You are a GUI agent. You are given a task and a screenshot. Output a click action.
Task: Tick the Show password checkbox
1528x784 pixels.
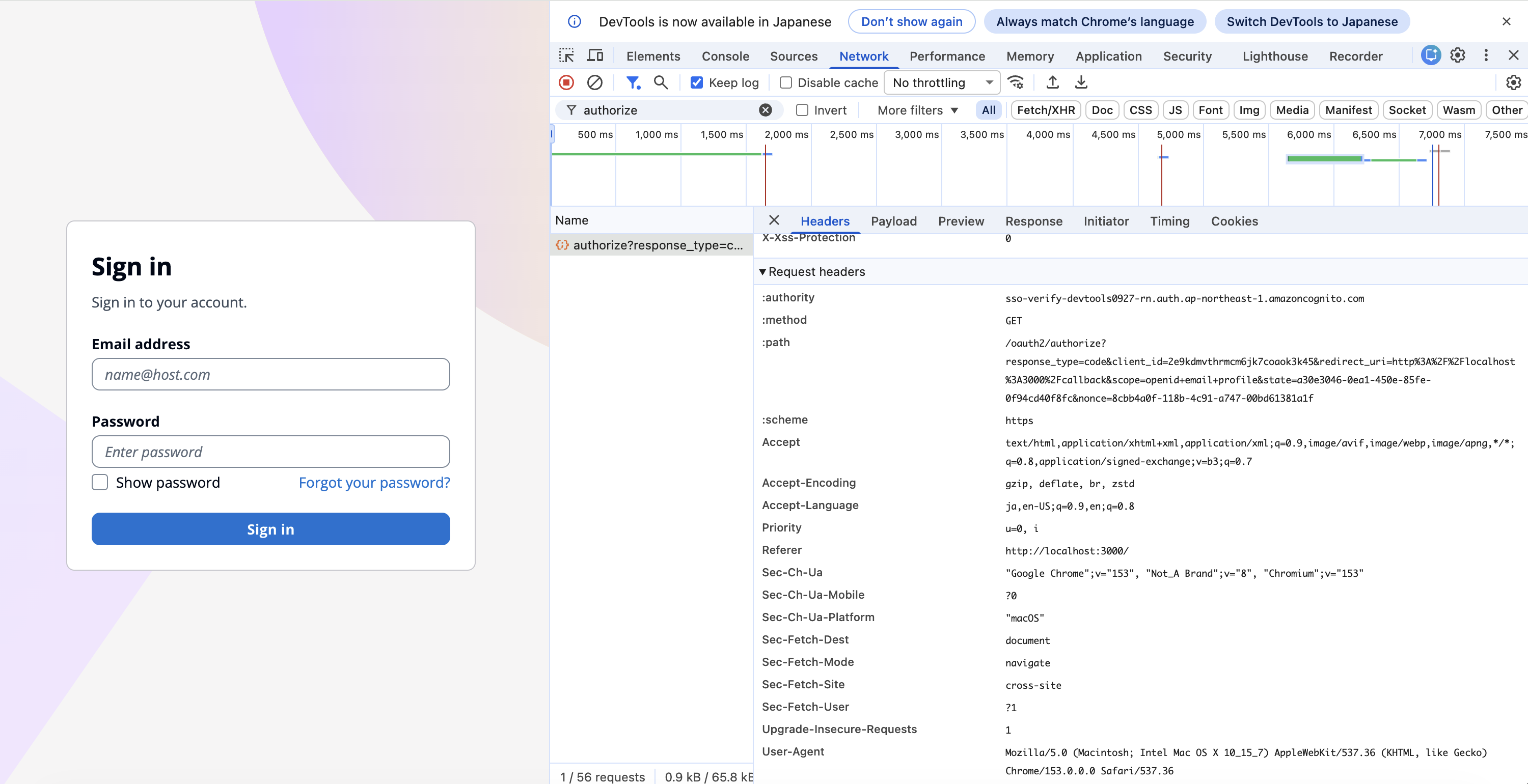100,482
